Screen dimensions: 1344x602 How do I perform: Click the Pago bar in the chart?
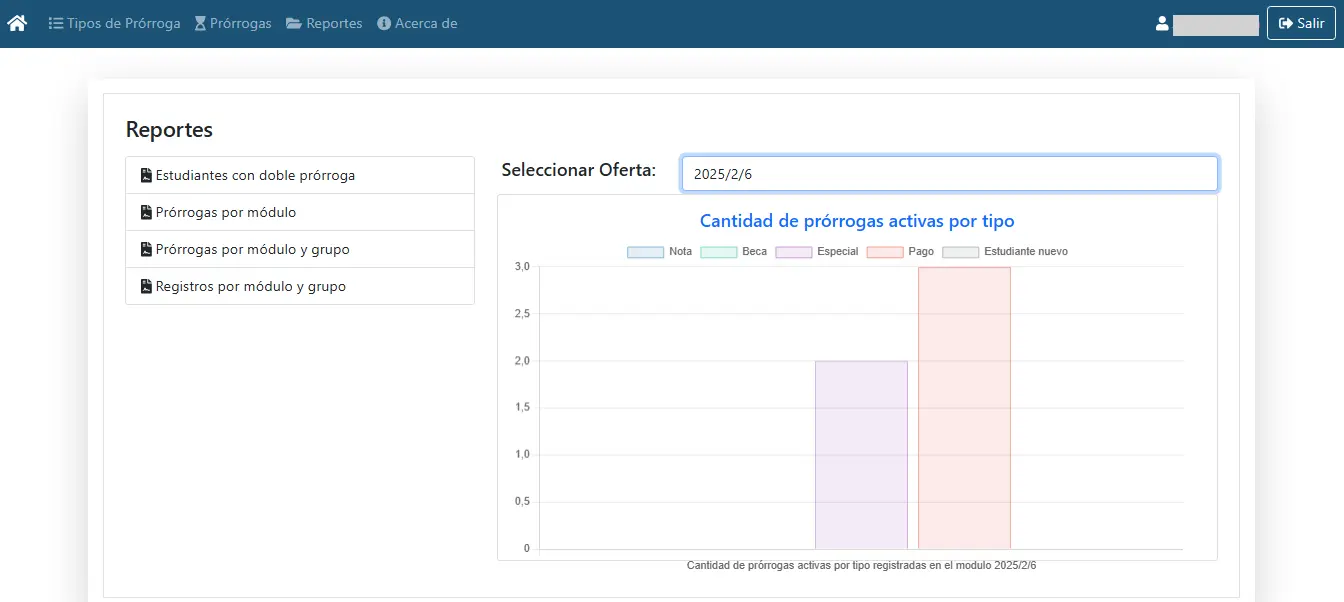coord(964,408)
